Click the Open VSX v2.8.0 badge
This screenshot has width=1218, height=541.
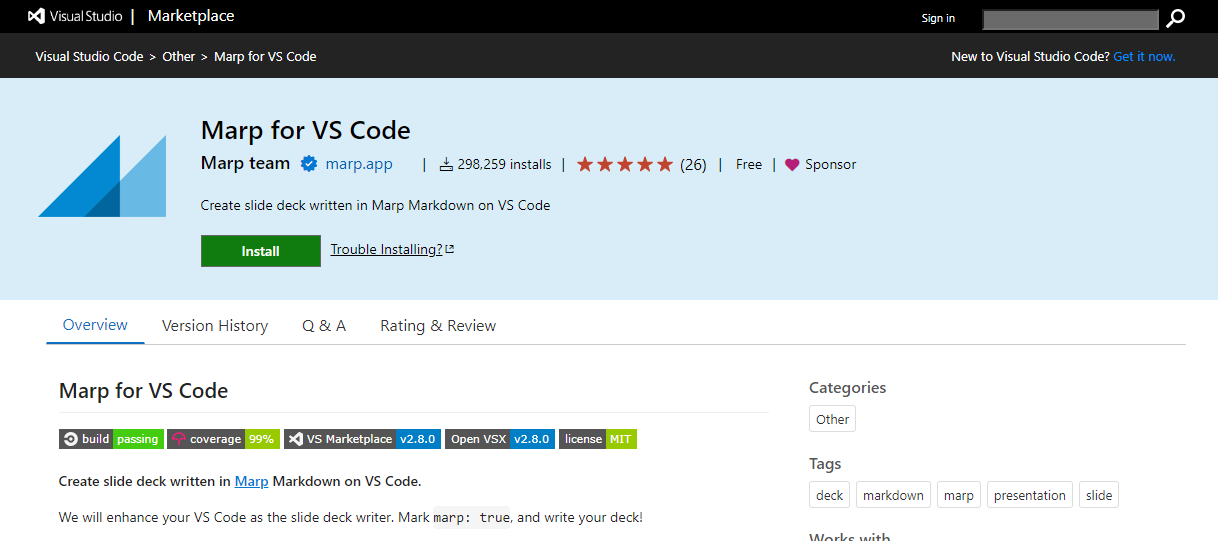tap(500, 439)
